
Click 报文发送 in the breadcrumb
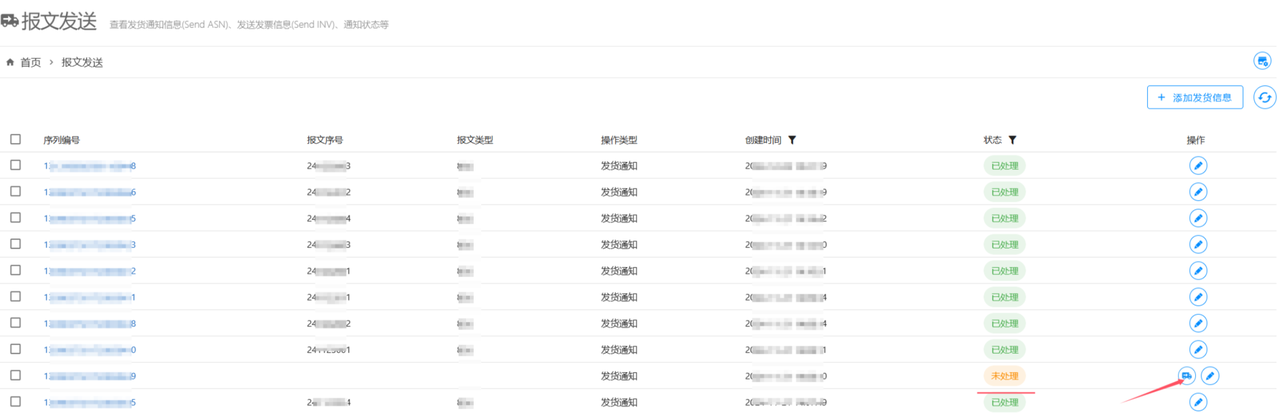82,63
